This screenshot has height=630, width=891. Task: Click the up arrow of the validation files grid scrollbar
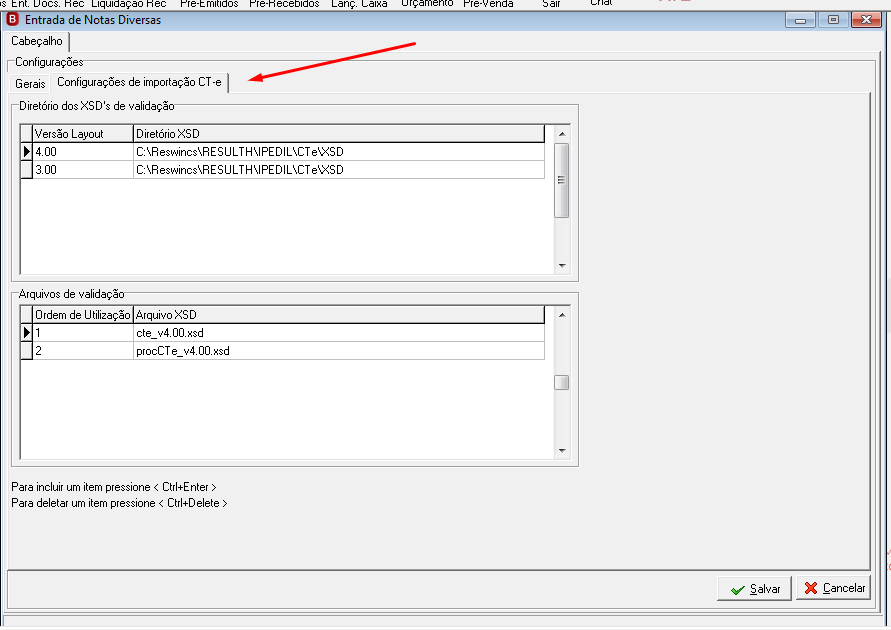[562, 315]
